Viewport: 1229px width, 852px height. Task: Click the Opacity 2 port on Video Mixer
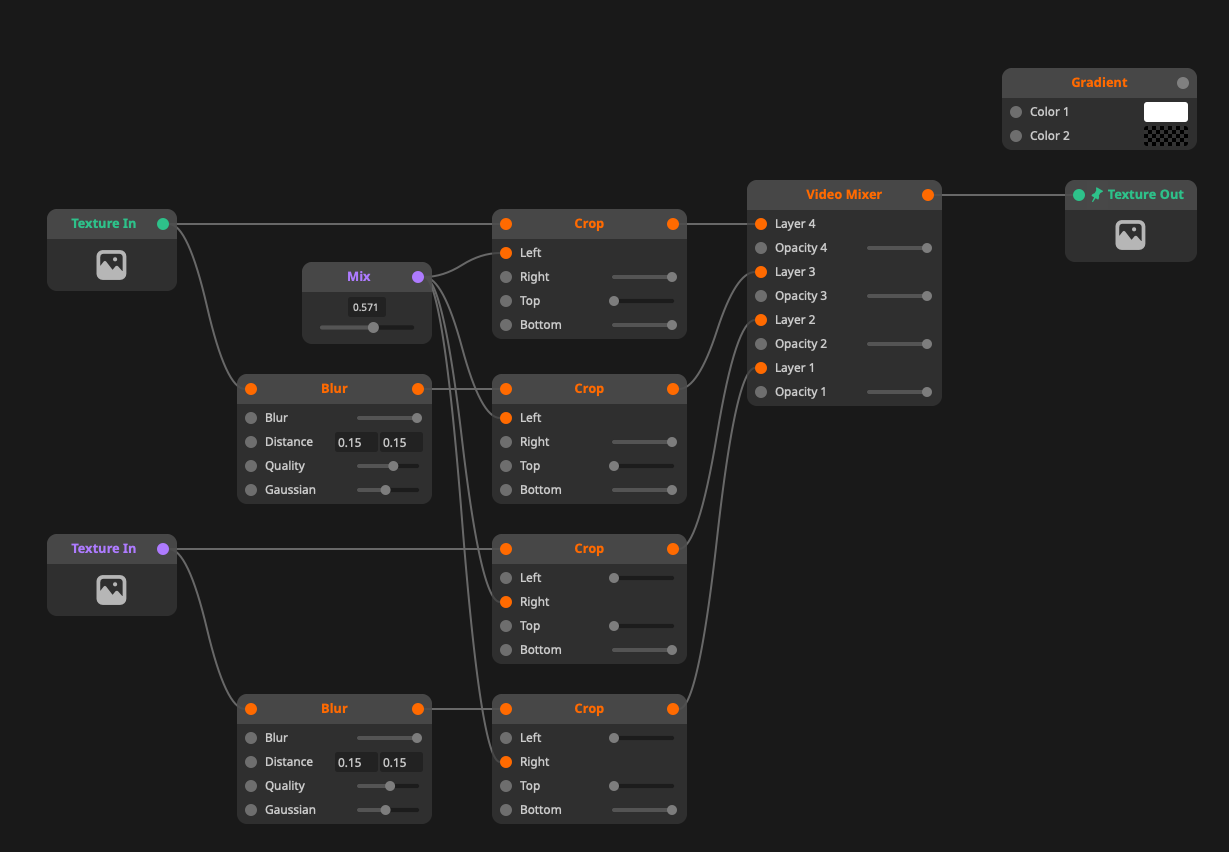(x=761, y=344)
